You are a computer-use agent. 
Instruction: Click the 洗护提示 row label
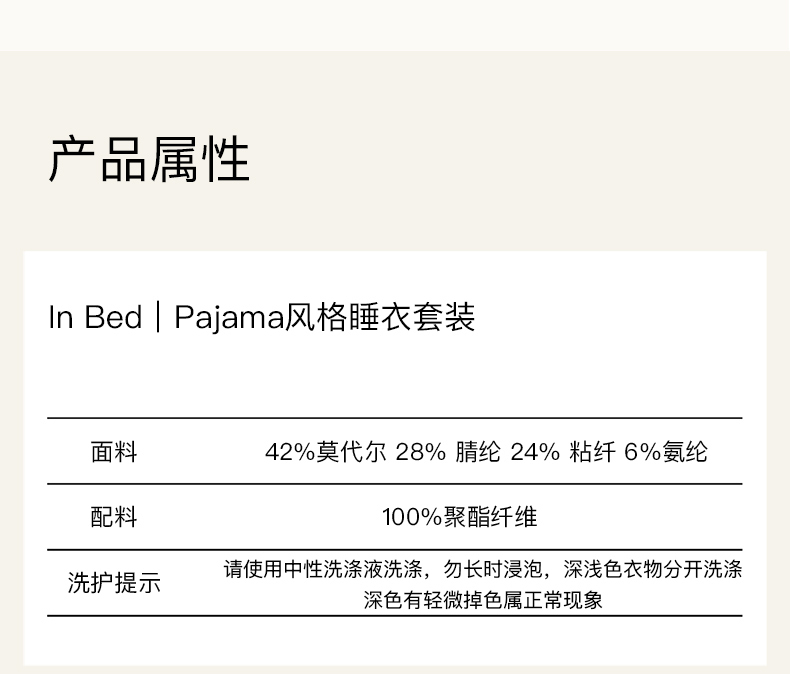114,583
